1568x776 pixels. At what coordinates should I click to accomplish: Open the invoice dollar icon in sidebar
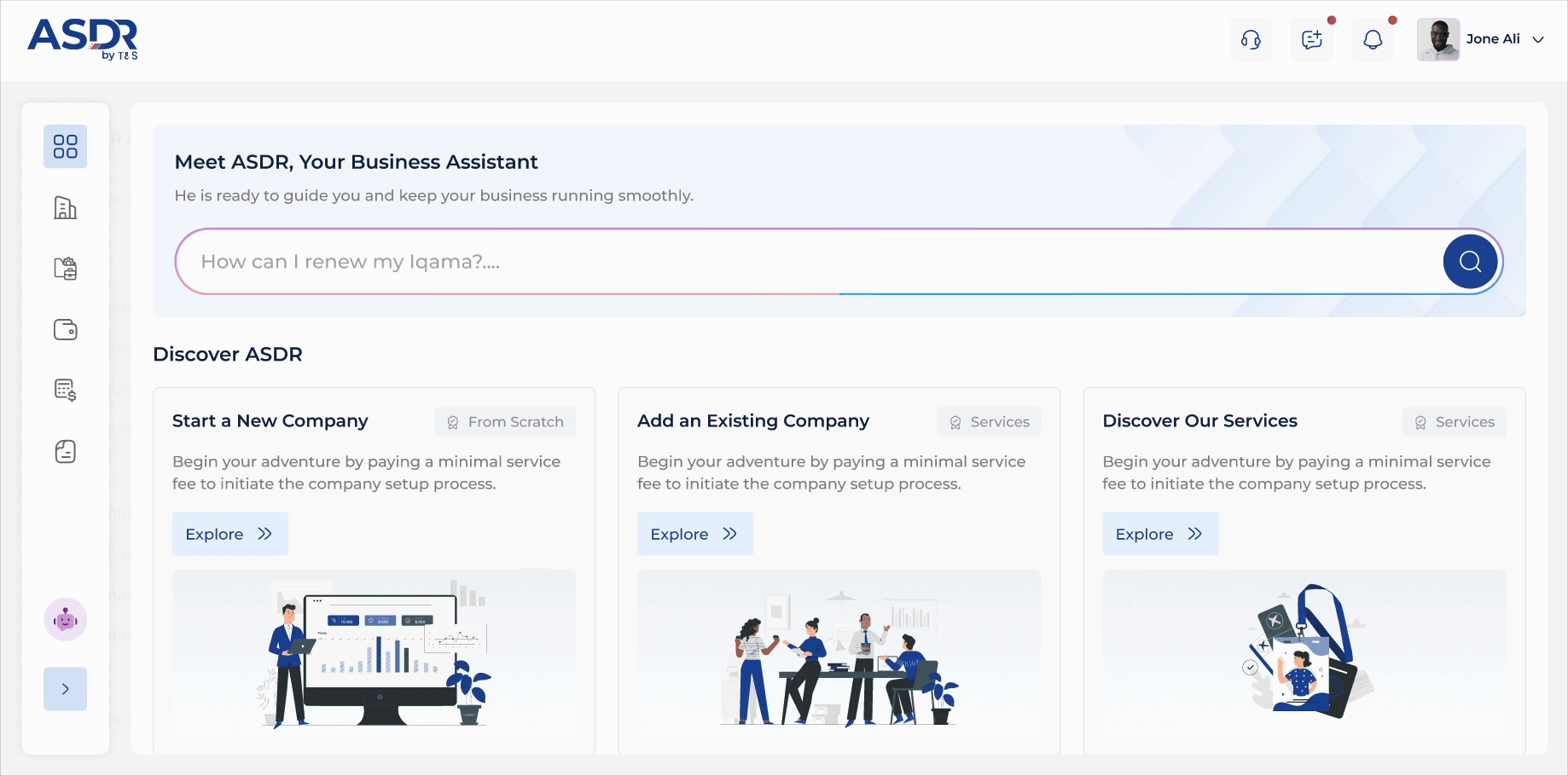[x=65, y=391]
